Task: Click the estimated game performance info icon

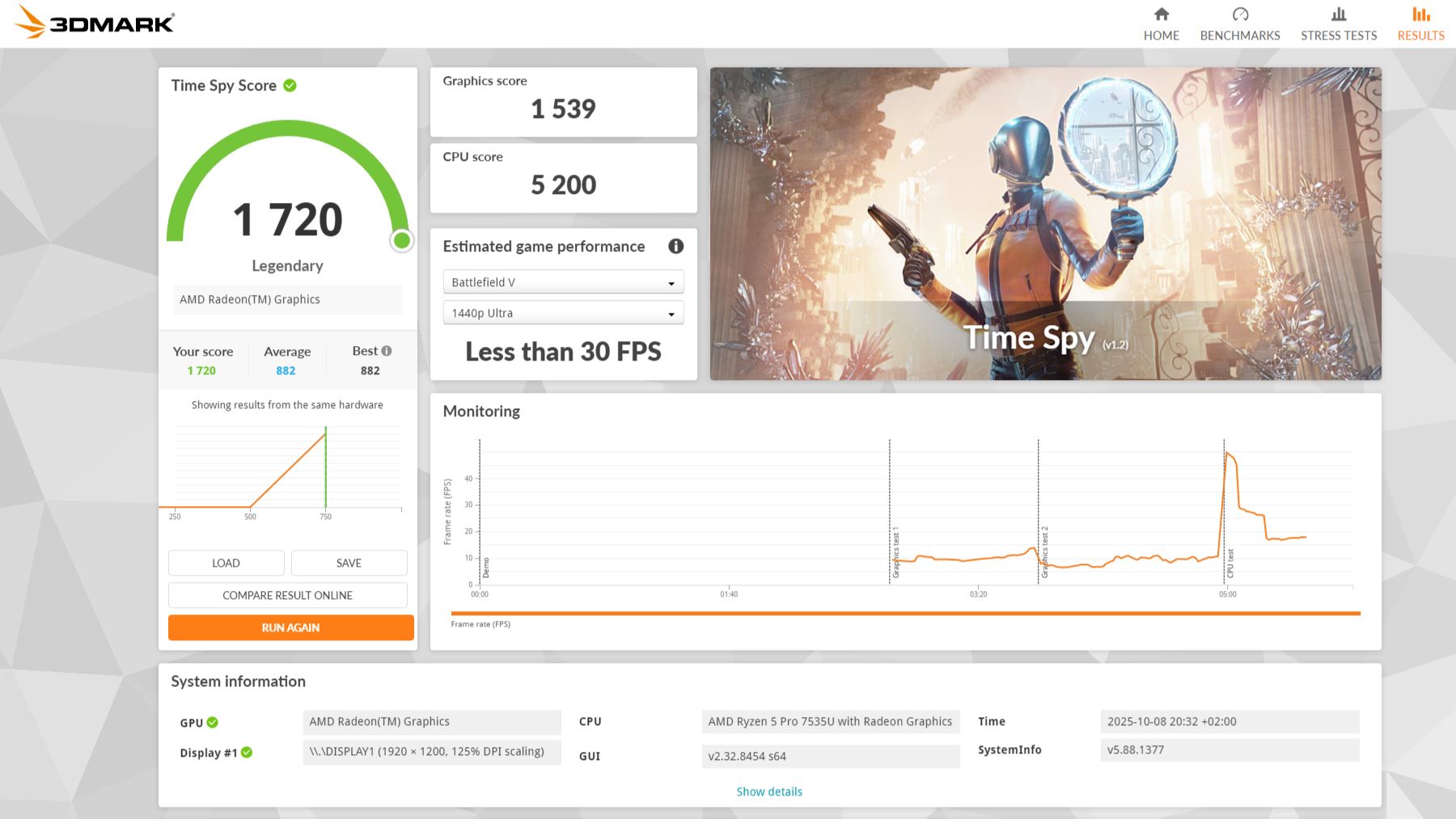Action: tap(675, 247)
